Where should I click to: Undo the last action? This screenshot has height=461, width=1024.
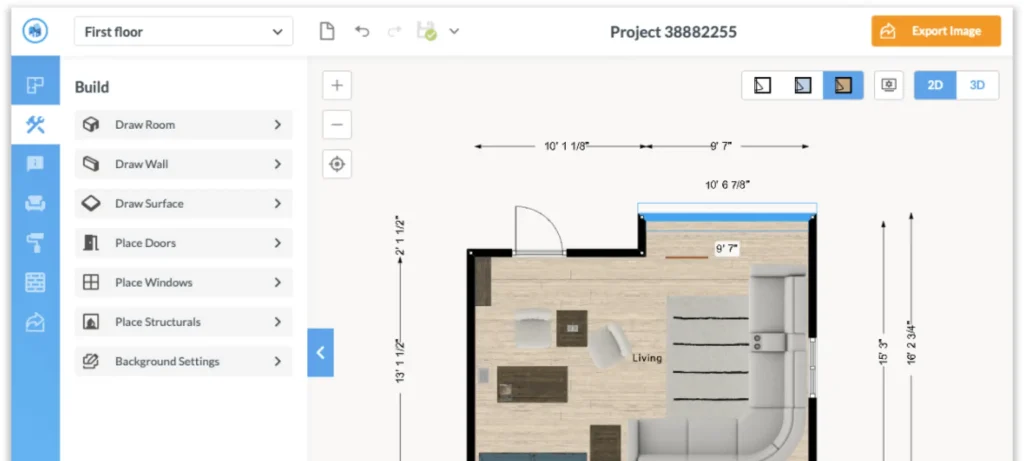[x=362, y=31]
